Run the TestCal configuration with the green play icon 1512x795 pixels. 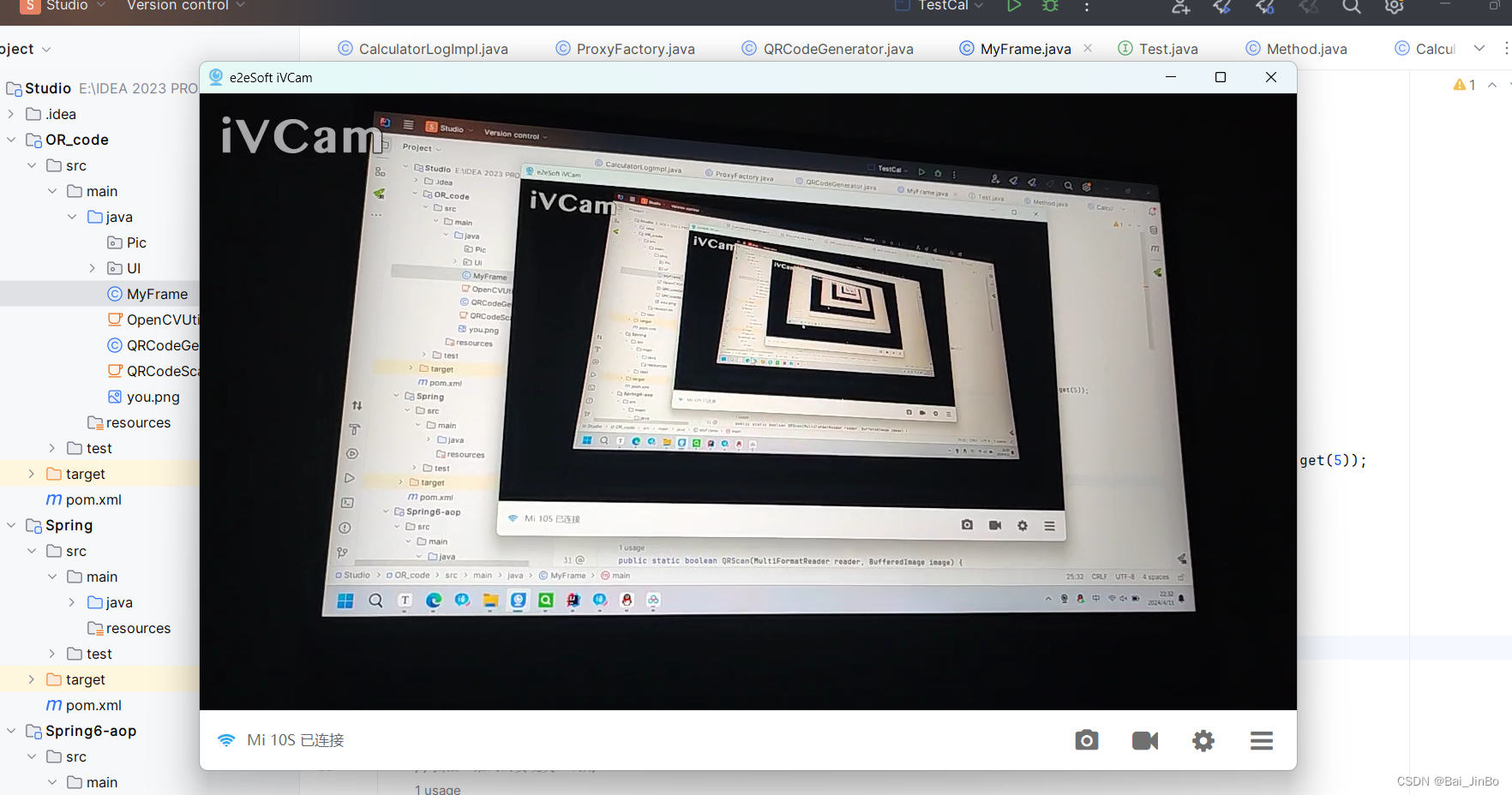[1014, 5]
